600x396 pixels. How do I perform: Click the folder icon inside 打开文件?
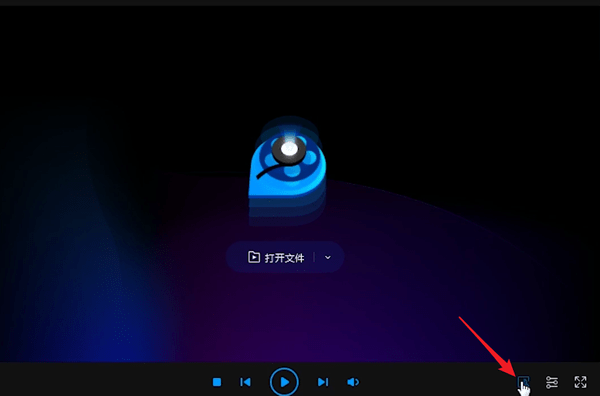coord(254,257)
